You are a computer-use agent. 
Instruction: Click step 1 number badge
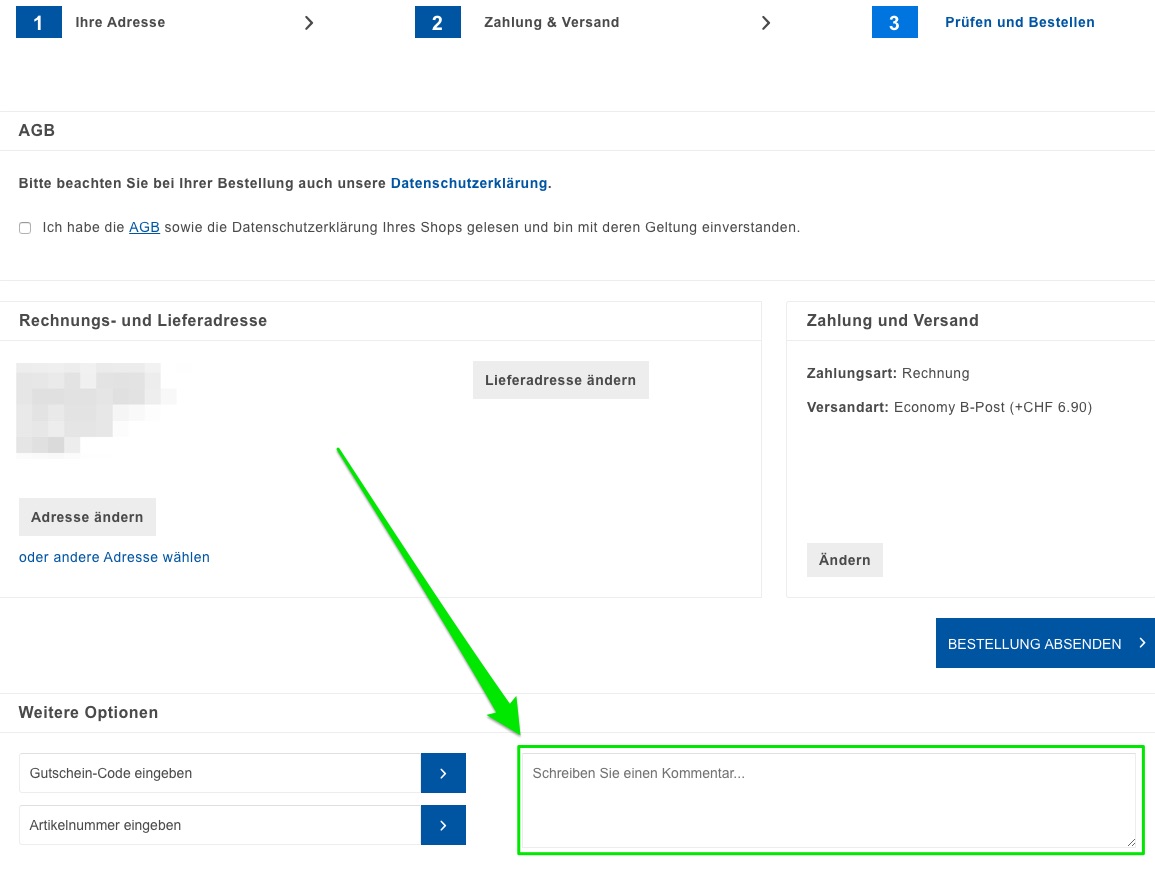pyautogui.click(x=39, y=22)
